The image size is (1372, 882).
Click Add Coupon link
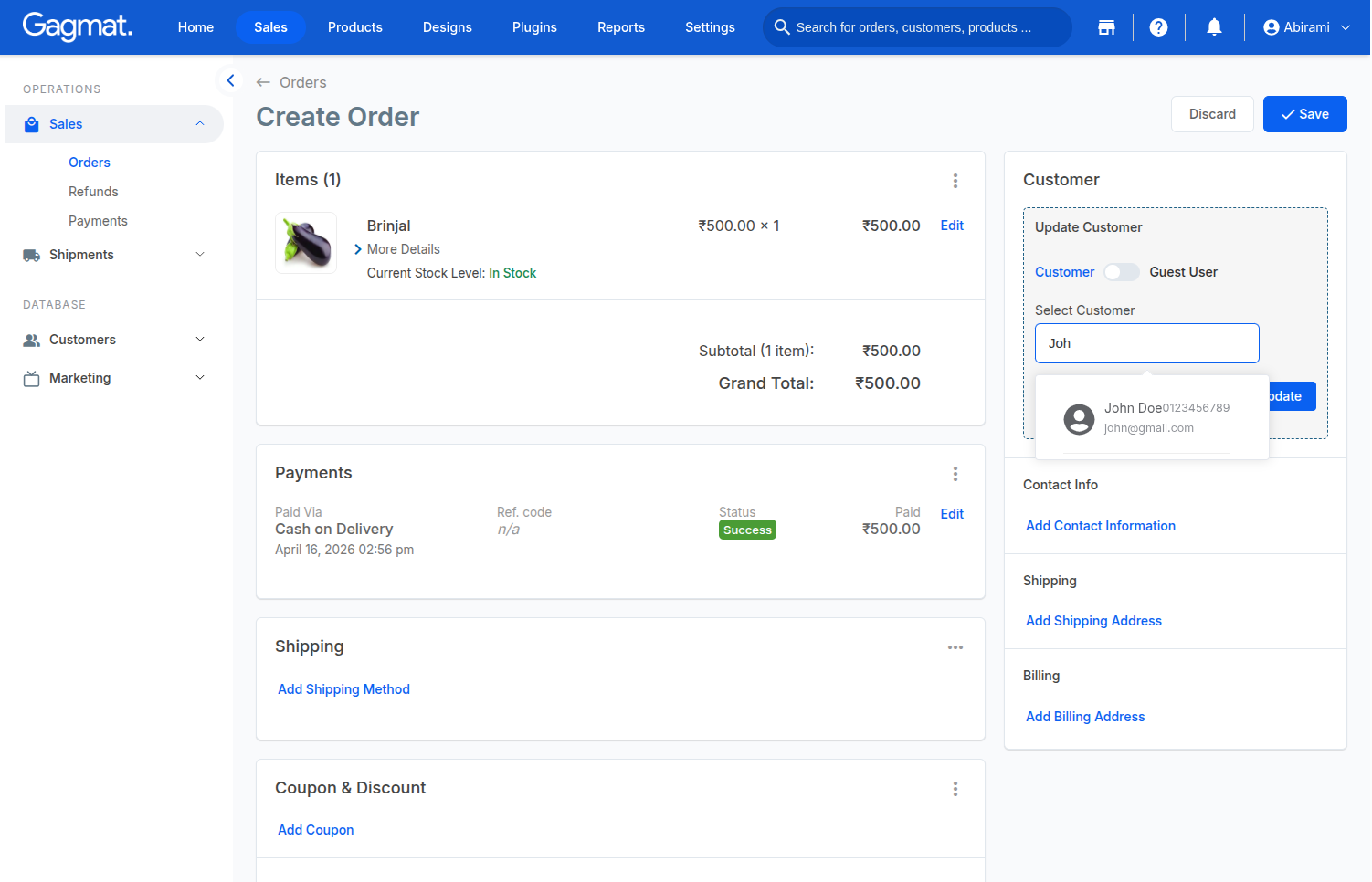tap(315, 830)
